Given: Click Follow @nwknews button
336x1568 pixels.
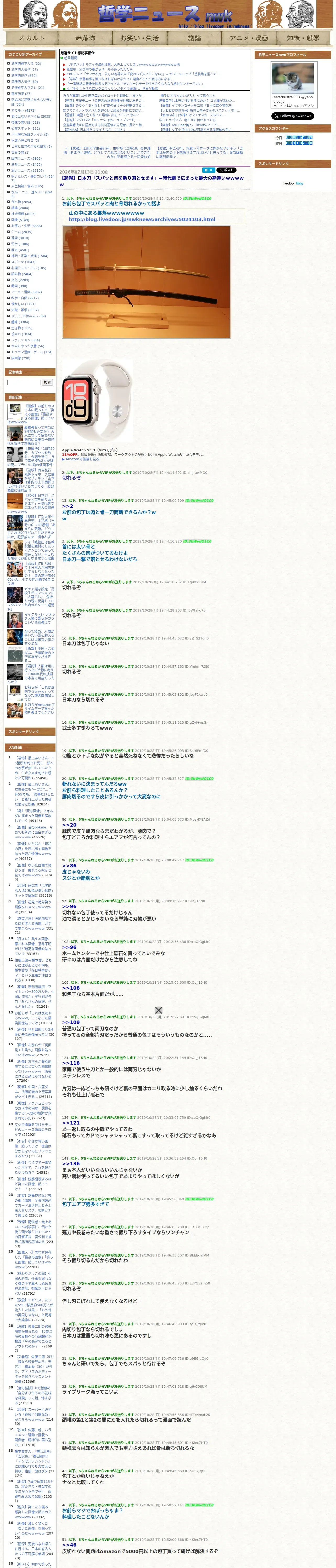Looking at the screenshot, I should [293, 116].
